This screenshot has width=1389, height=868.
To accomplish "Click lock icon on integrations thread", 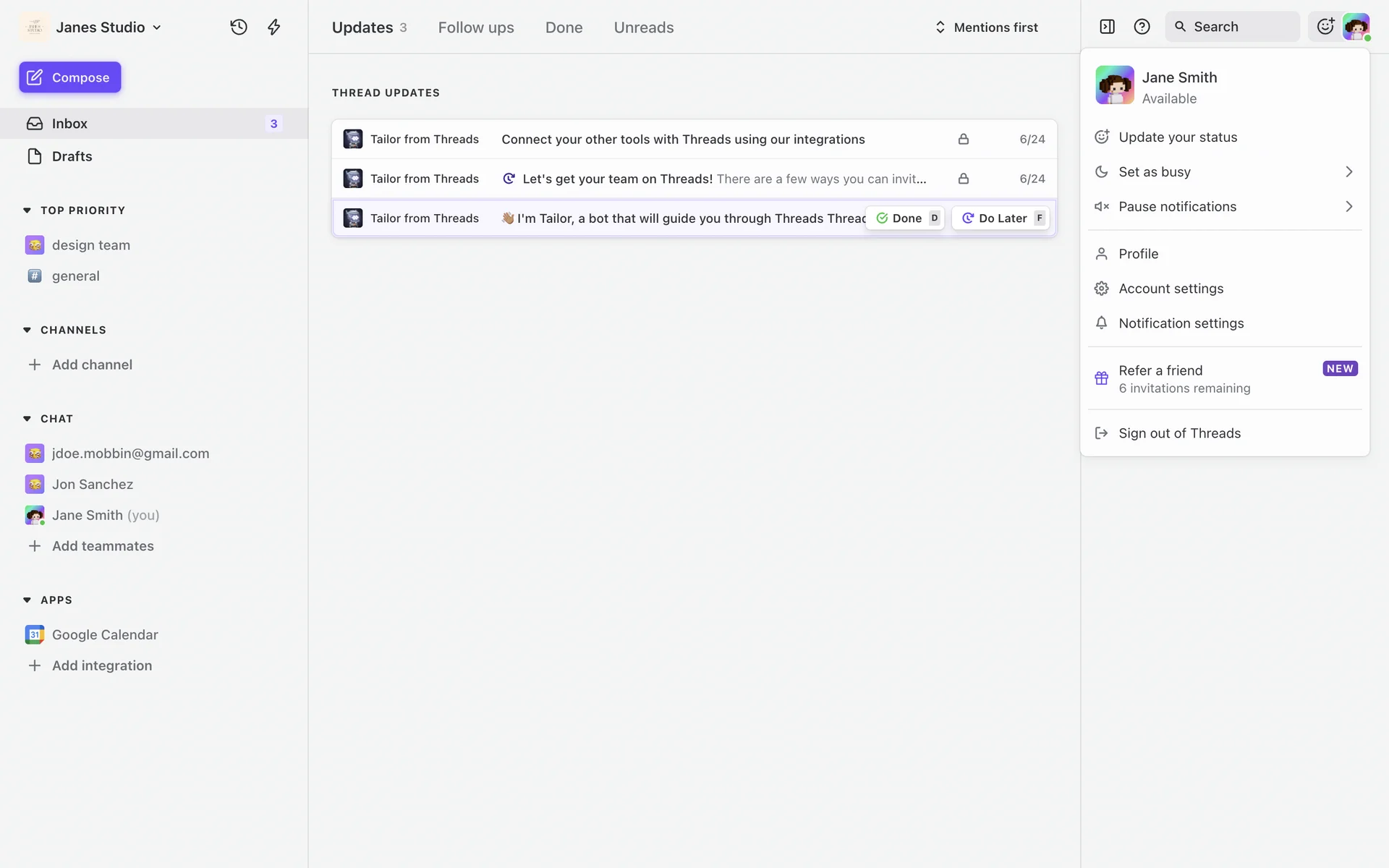I will click(963, 139).
